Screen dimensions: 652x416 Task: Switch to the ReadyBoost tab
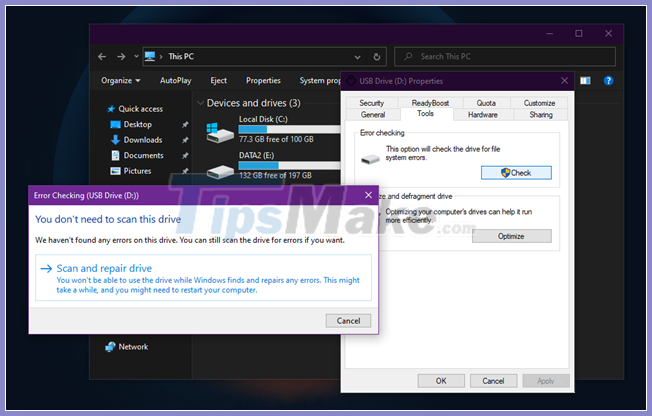click(430, 103)
